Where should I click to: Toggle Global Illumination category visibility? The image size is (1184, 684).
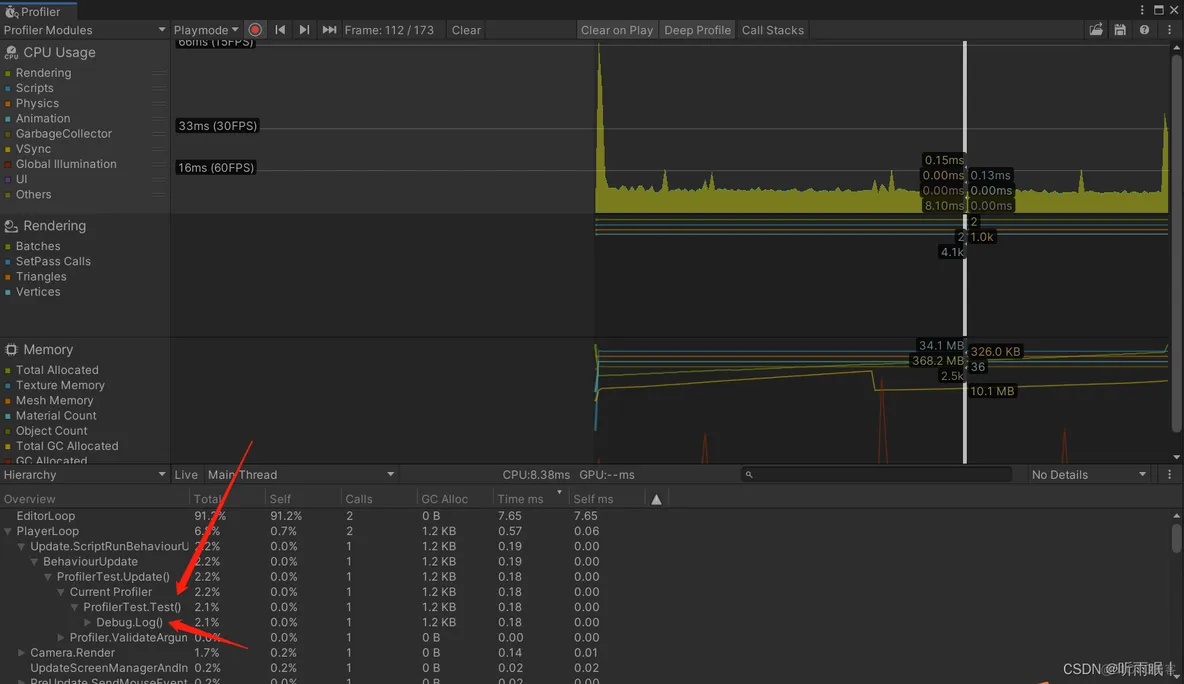(x=8, y=165)
